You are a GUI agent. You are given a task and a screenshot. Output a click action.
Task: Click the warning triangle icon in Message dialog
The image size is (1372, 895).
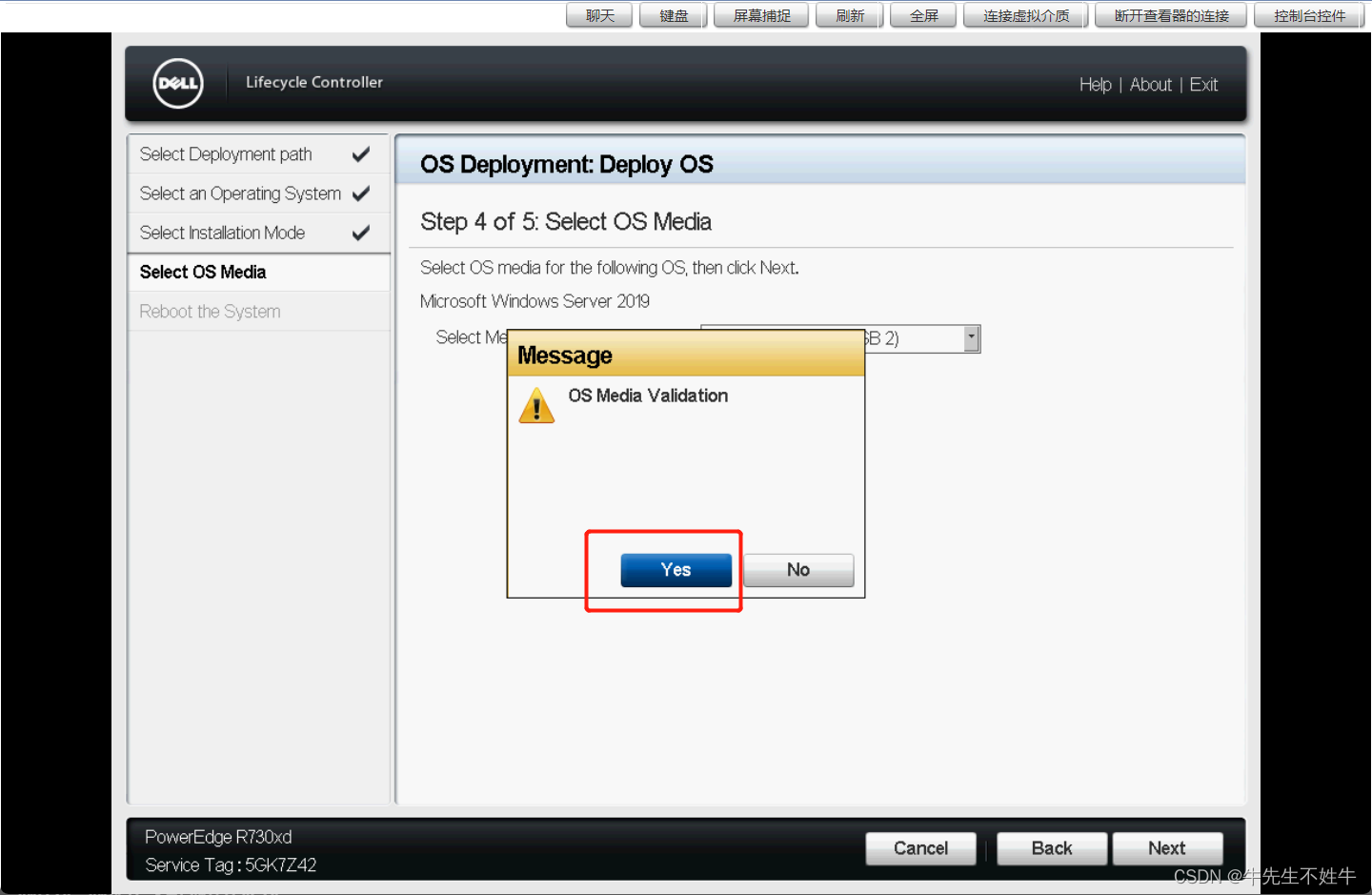(536, 405)
